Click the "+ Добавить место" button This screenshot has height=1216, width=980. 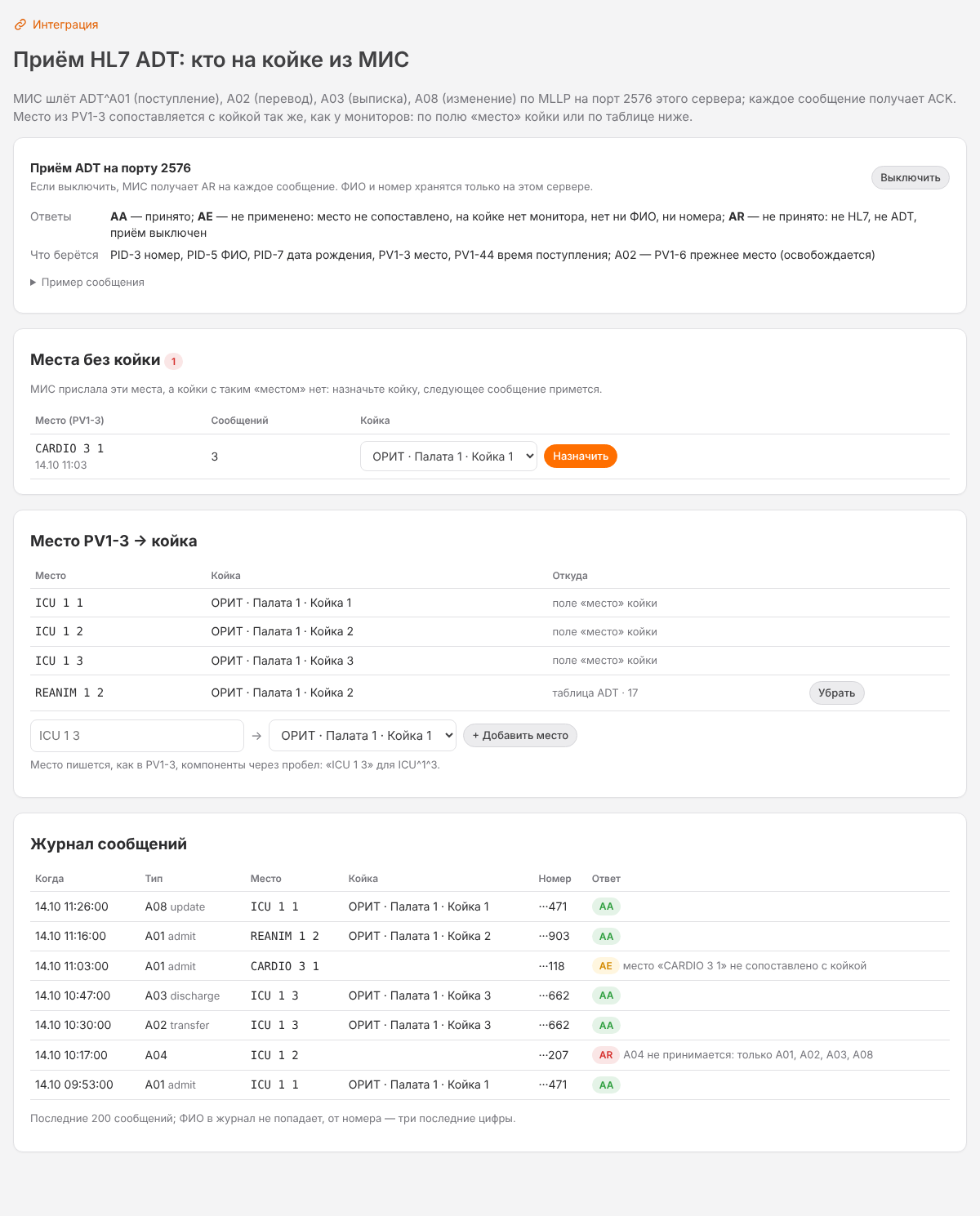(x=520, y=736)
